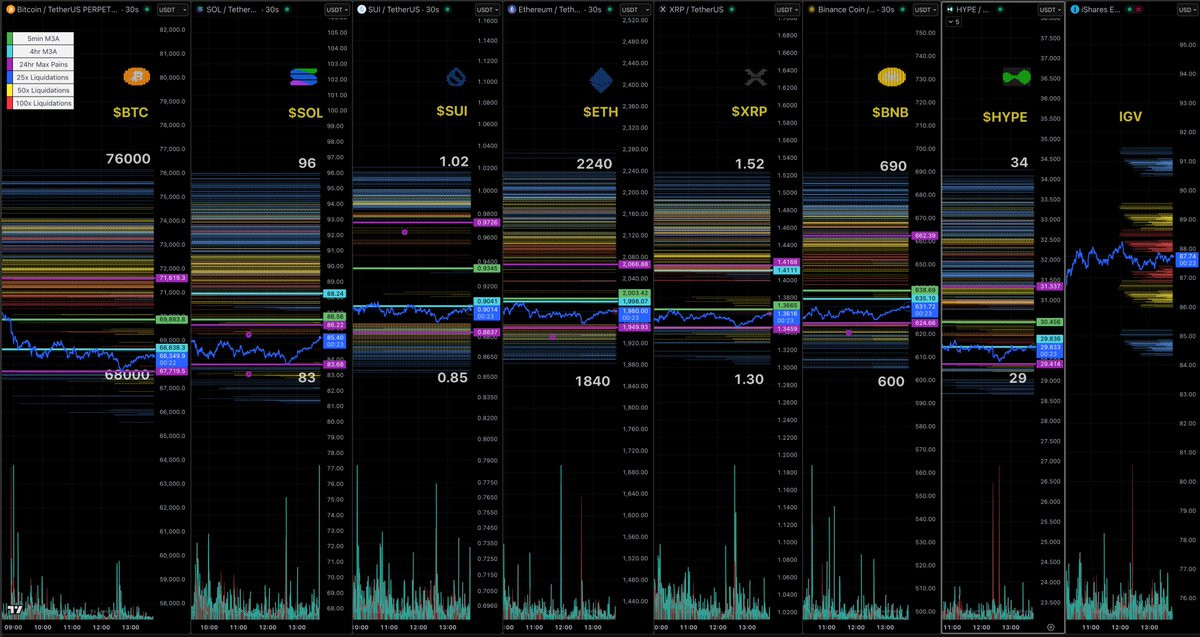The height and width of the screenshot is (637, 1200).
Task: Click the purple 24hr Max Pains legend swatch
Action: (10, 64)
